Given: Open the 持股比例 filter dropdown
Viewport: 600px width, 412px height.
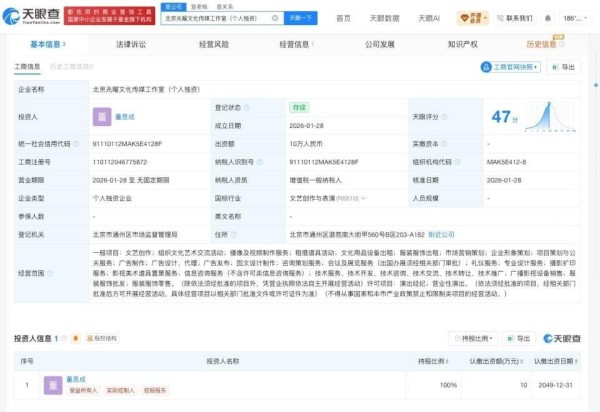Looking at the screenshot, I should [473, 339].
